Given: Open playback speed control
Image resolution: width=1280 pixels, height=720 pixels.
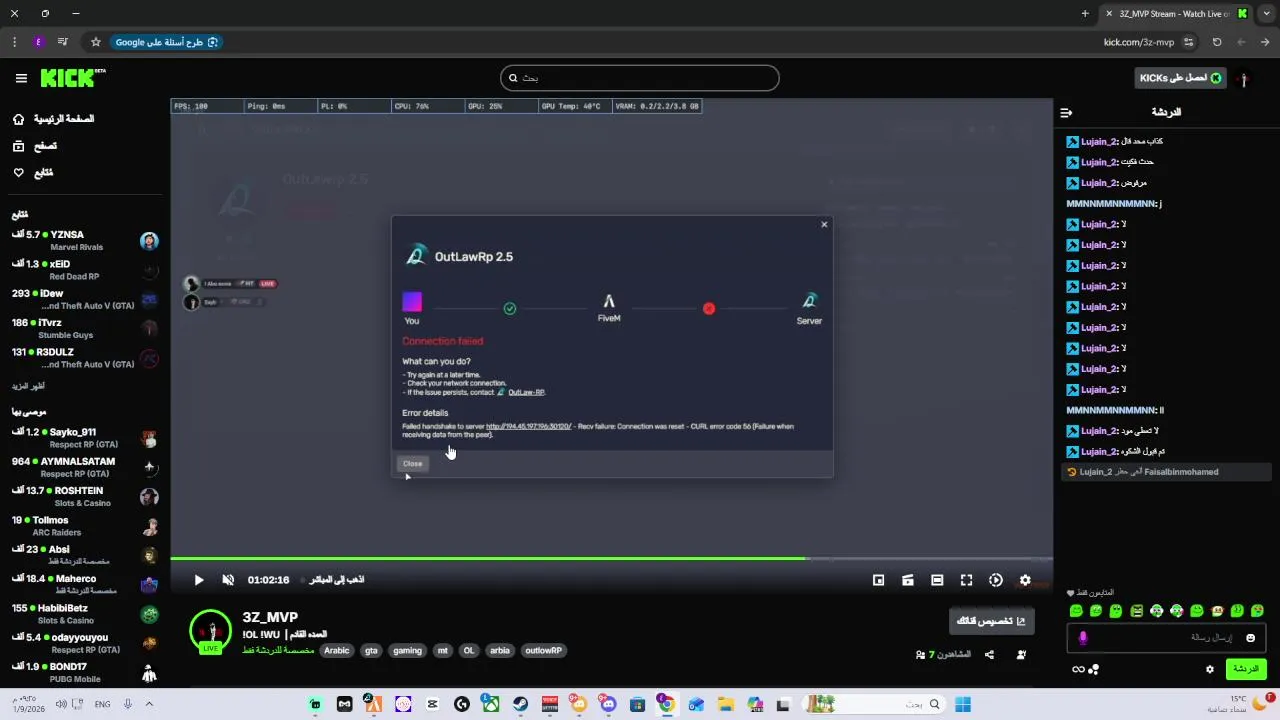Looking at the screenshot, I should click(996, 580).
